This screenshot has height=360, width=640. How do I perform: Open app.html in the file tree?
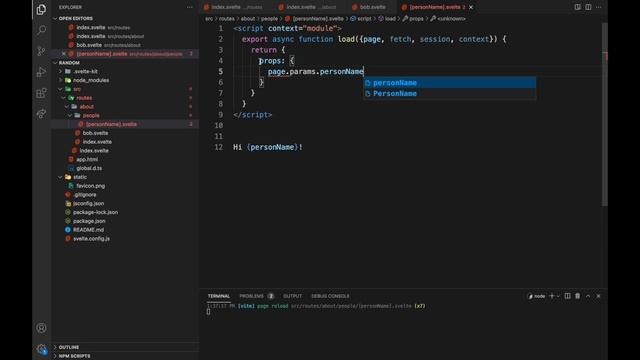point(87,160)
